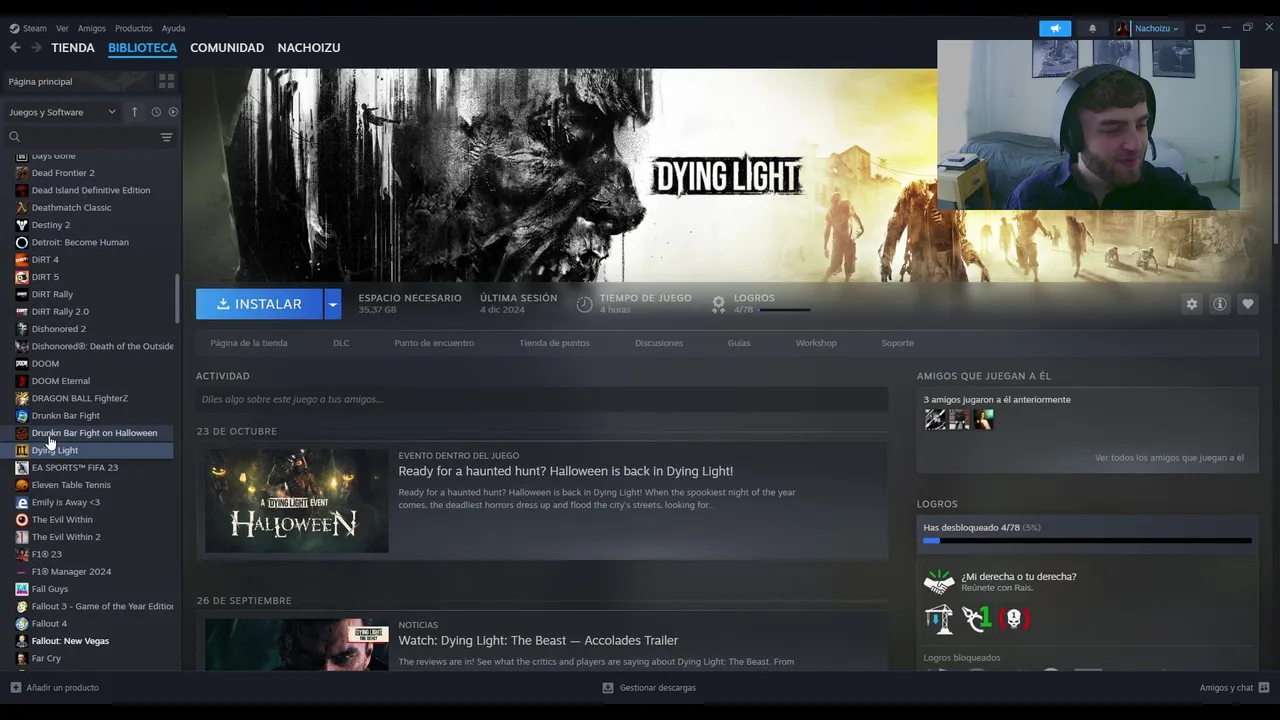Open the Tienda de puntos link
Image resolution: width=1280 pixels, height=720 pixels.
tap(554, 343)
